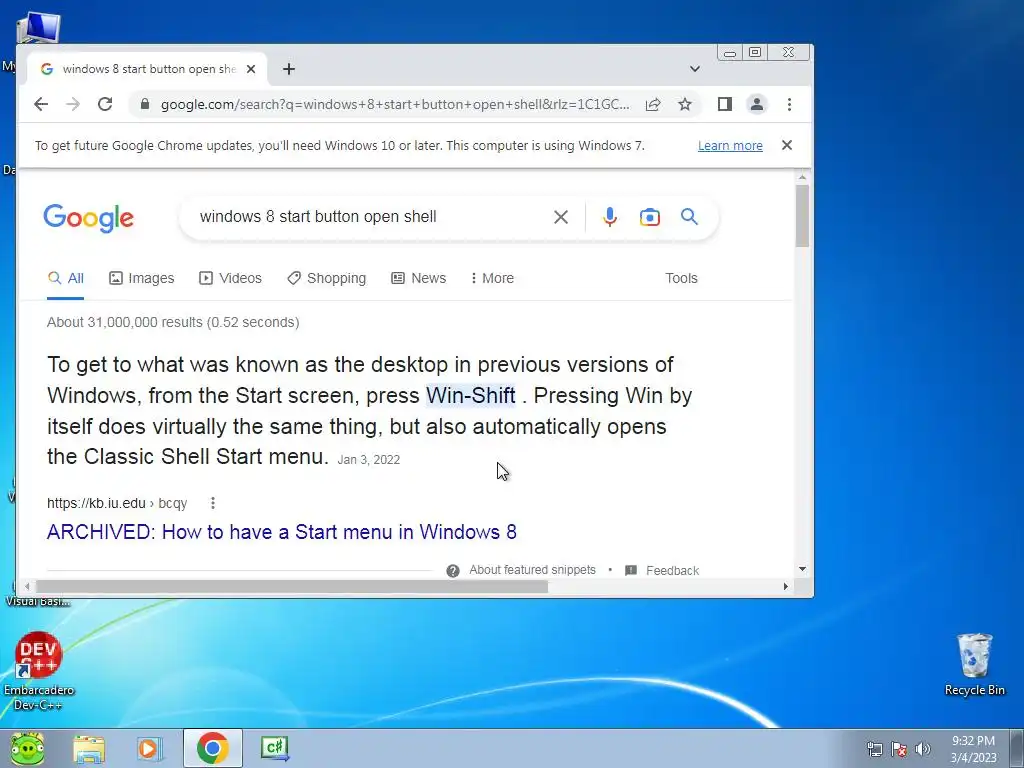Switch to the Videos tab
This screenshot has height=768, width=1024.
pyautogui.click(x=230, y=278)
